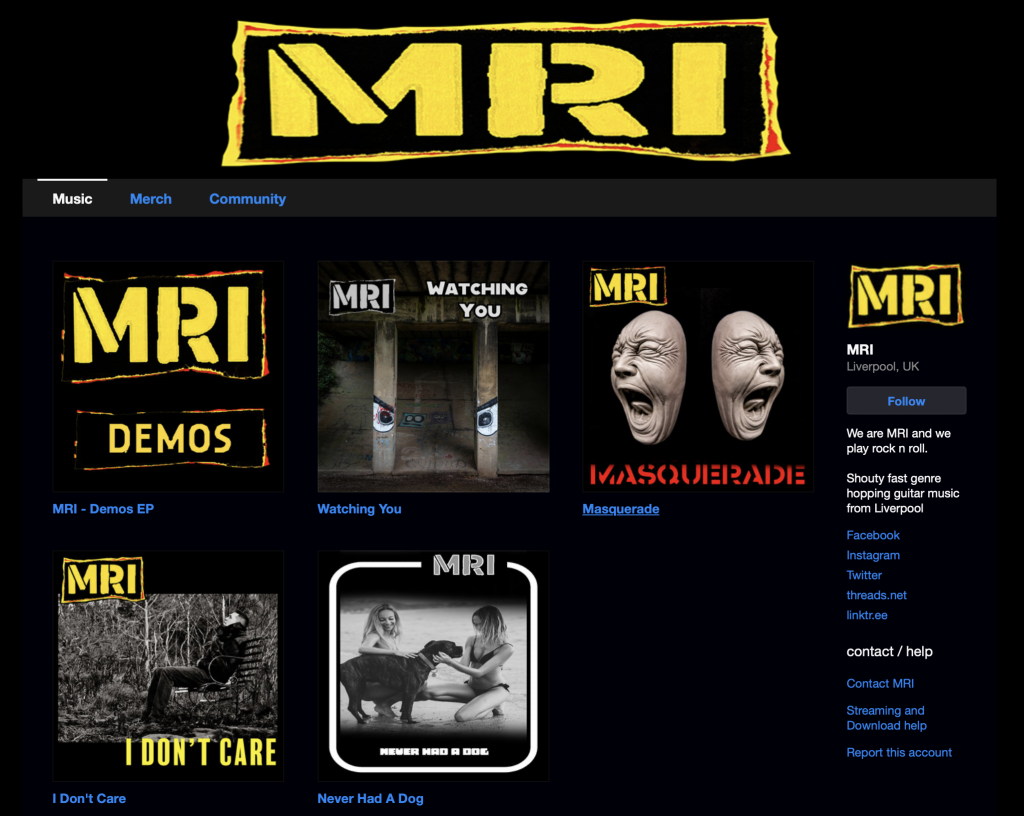Click the Watching You album artwork

[433, 376]
